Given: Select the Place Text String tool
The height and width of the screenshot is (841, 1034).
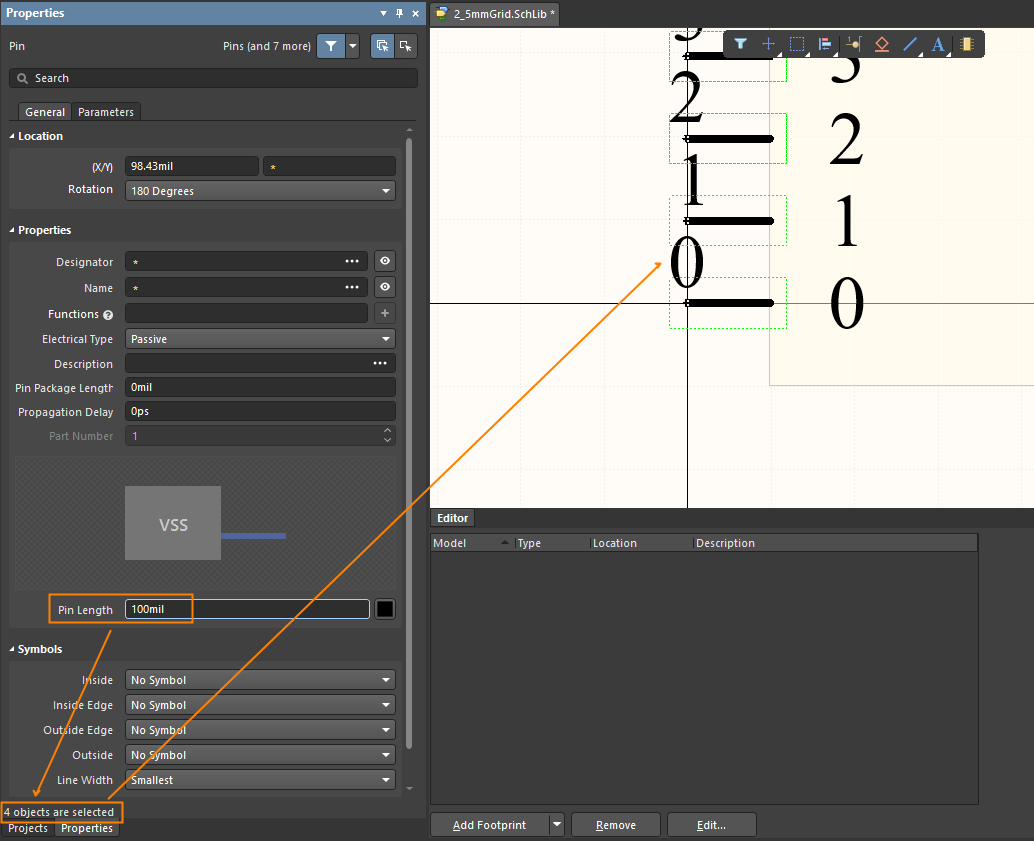Looking at the screenshot, I should (938, 44).
